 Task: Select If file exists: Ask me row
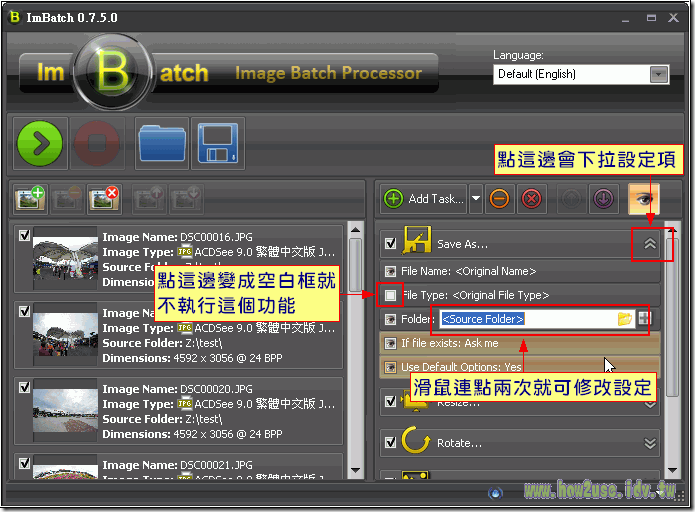pyautogui.click(x=520, y=343)
